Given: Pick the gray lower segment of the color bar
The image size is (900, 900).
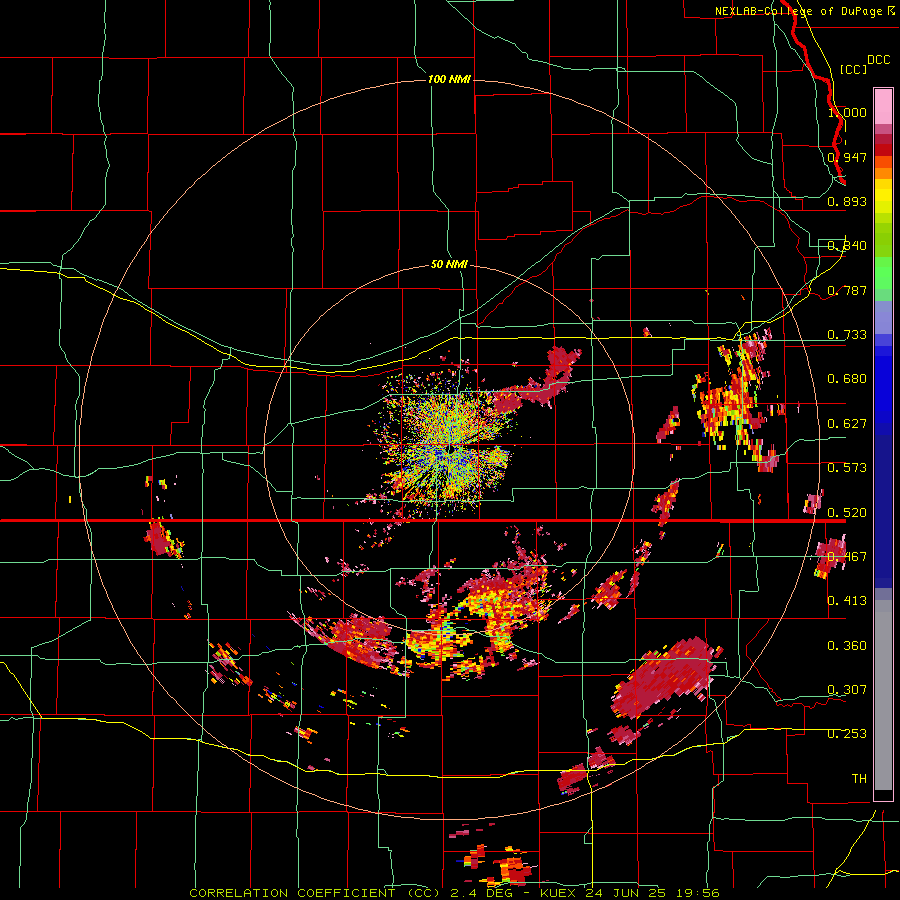Looking at the screenshot, I should (883, 695).
